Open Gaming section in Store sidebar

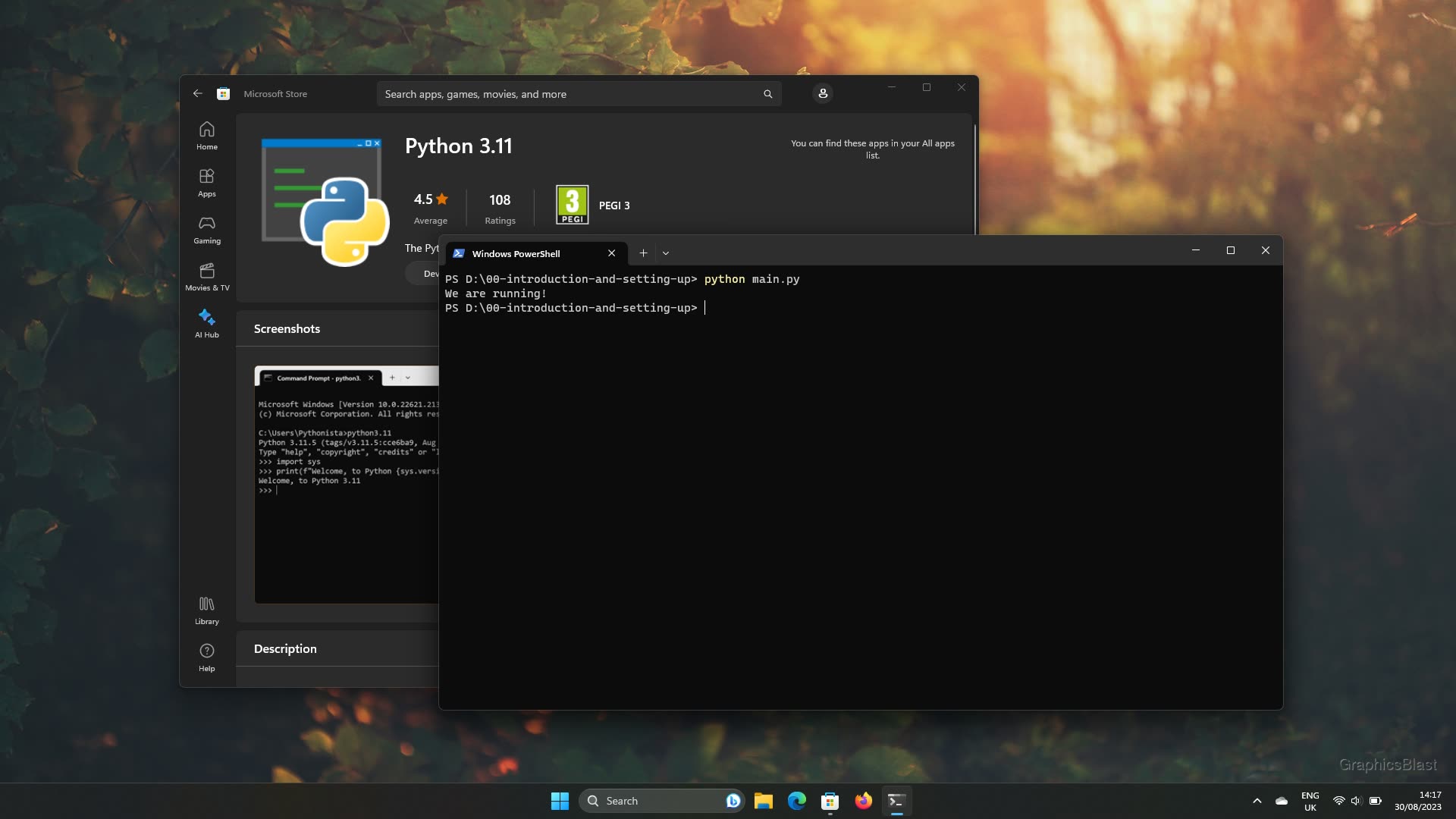[206, 230]
